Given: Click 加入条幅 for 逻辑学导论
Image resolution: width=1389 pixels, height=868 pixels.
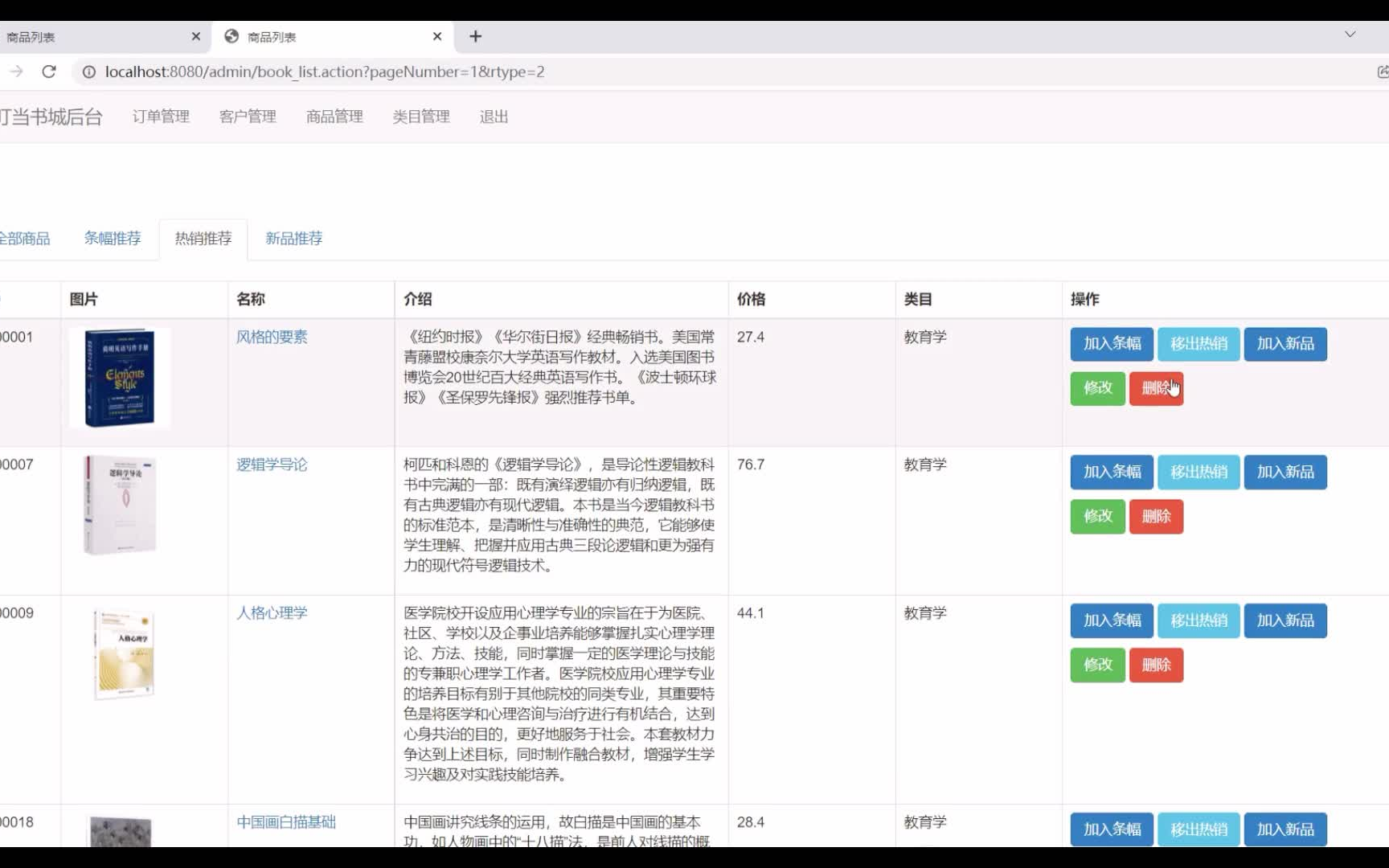Looking at the screenshot, I should click(x=1112, y=472).
